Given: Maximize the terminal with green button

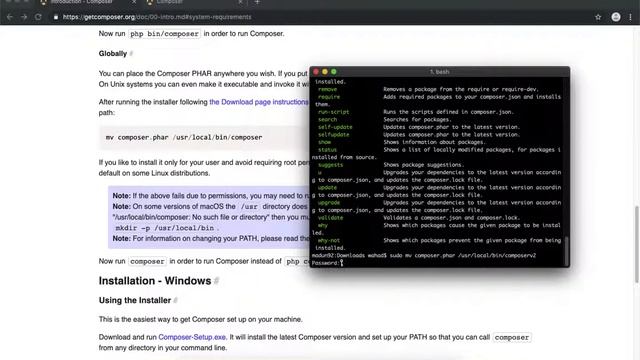Looking at the screenshot, I should click(x=334, y=72).
